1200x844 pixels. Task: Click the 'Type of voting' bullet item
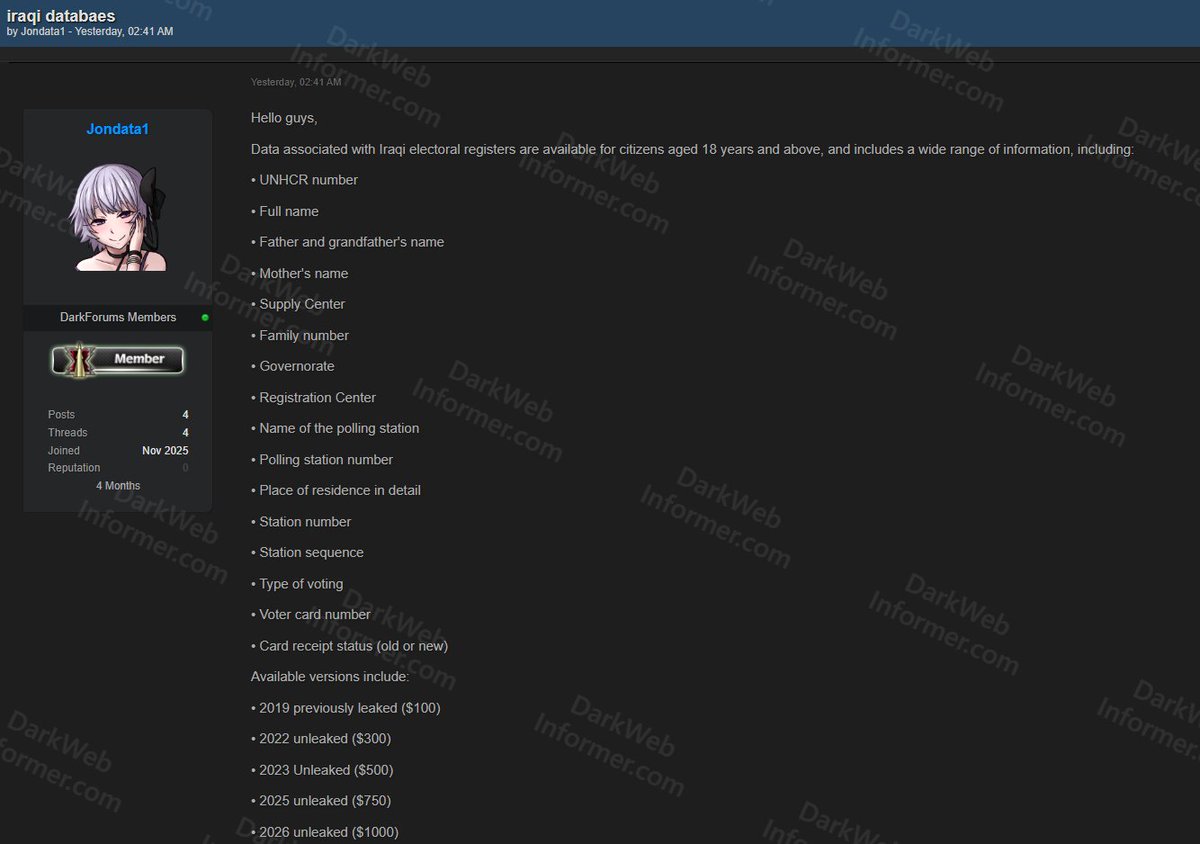pos(297,584)
